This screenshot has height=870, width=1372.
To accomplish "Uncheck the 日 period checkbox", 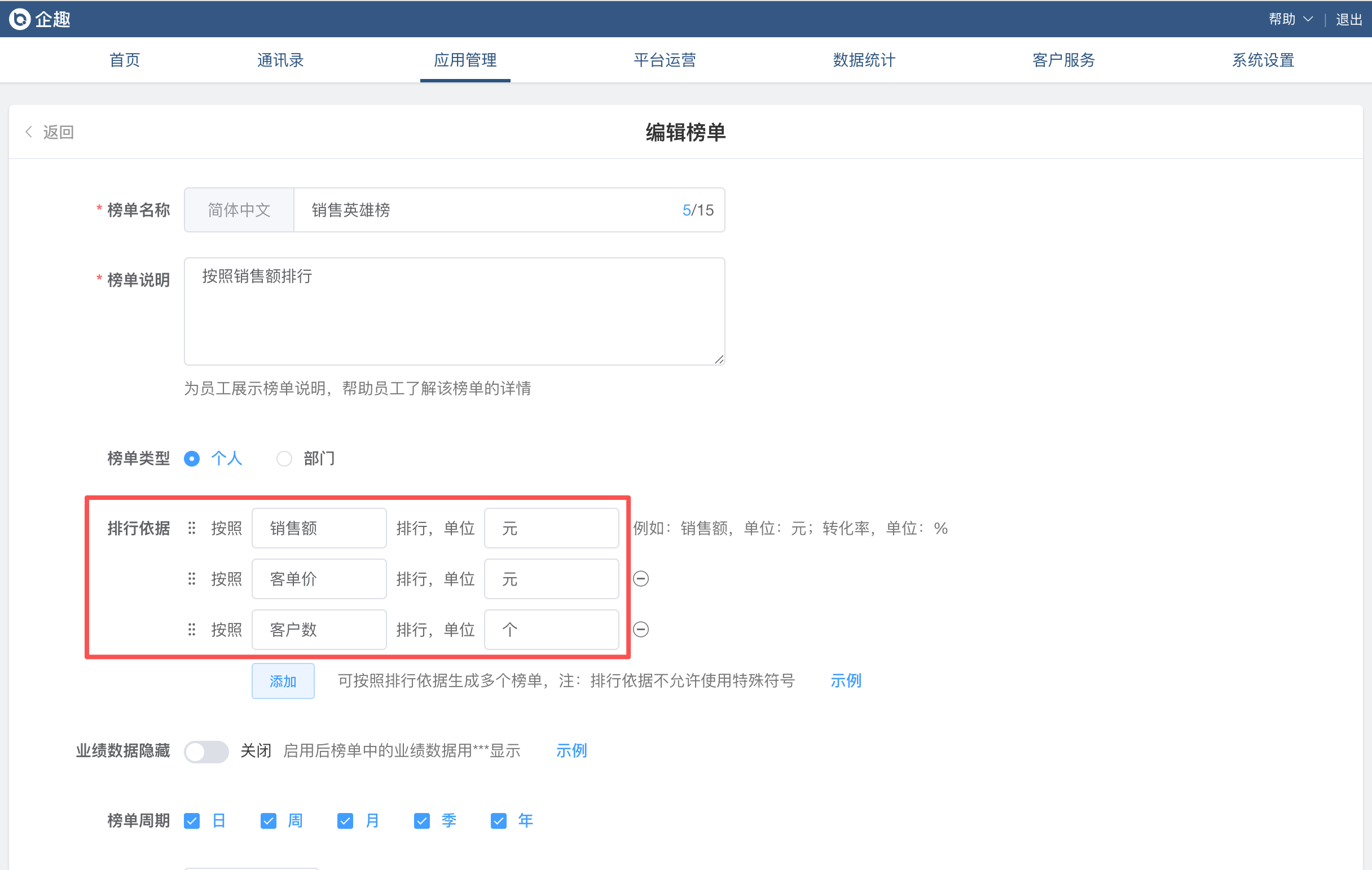I will pyautogui.click(x=192, y=821).
